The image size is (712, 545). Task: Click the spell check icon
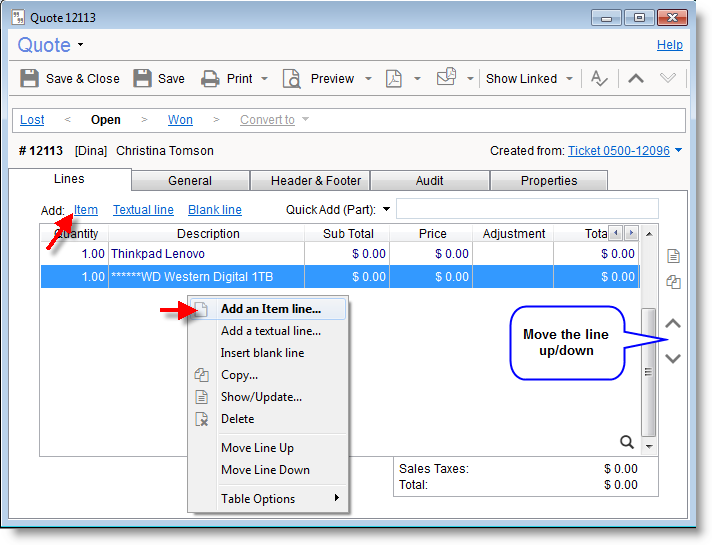tap(599, 79)
